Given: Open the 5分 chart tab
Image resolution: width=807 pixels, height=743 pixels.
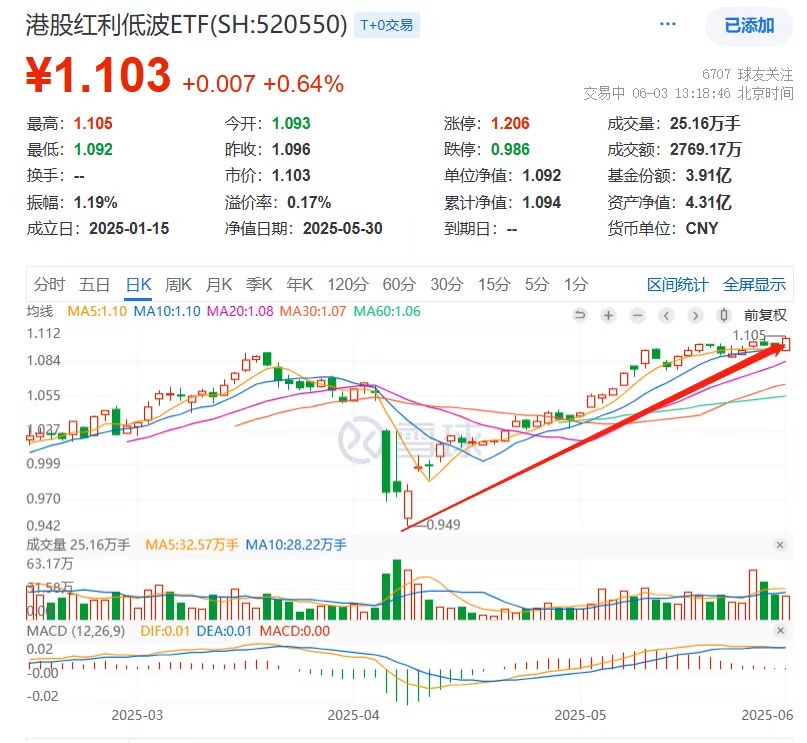Looking at the screenshot, I should 537,284.
